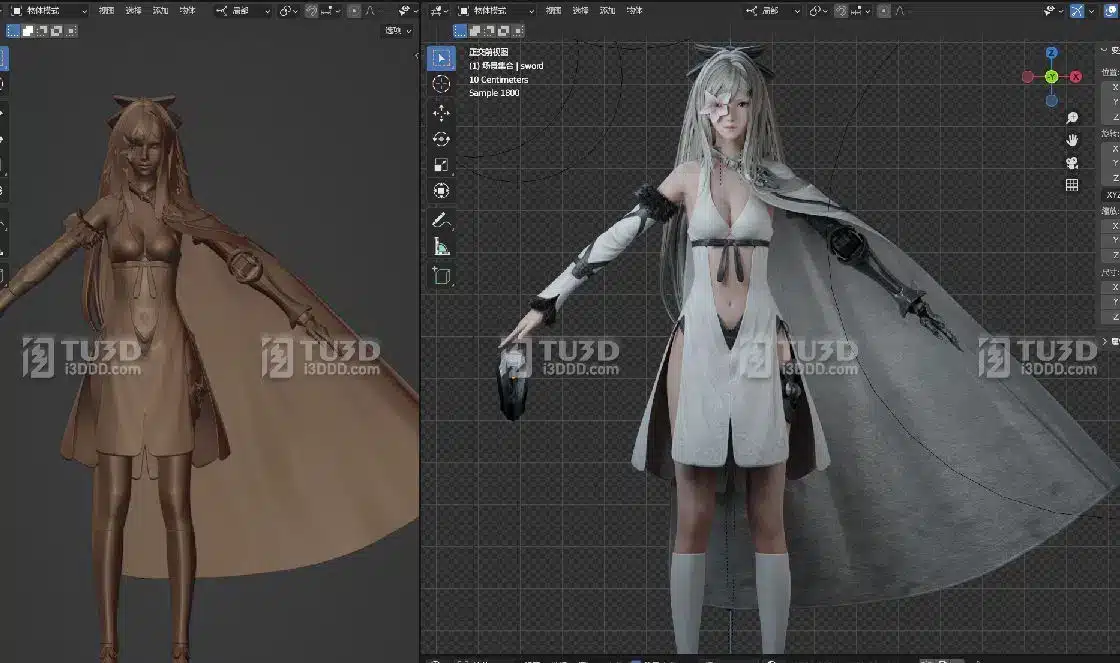This screenshot has width=1120, height=663.
Task: Activate the Move tool in right viewport
Action: 441,113
